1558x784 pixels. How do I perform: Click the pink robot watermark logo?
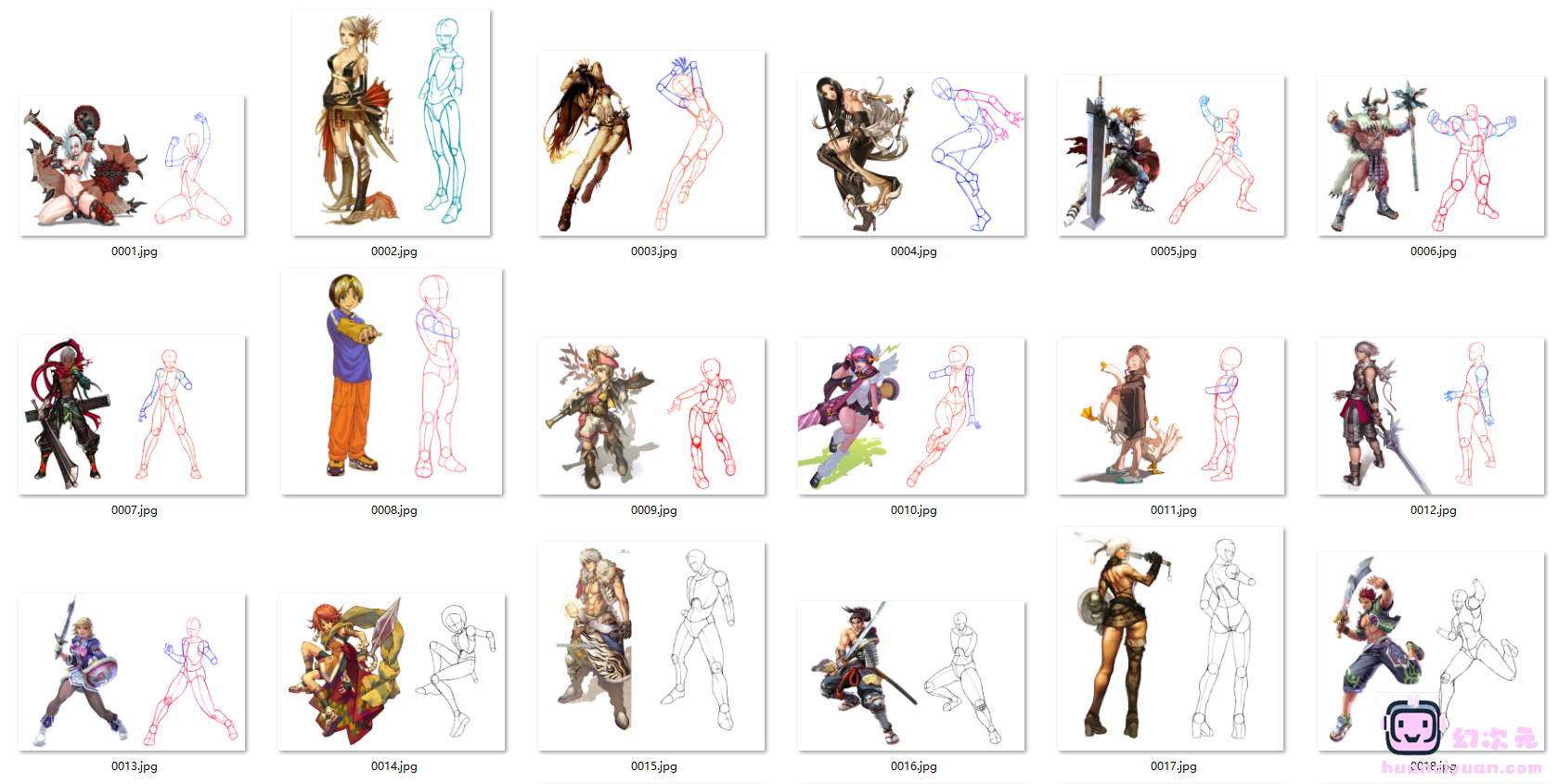point(1412,727)
